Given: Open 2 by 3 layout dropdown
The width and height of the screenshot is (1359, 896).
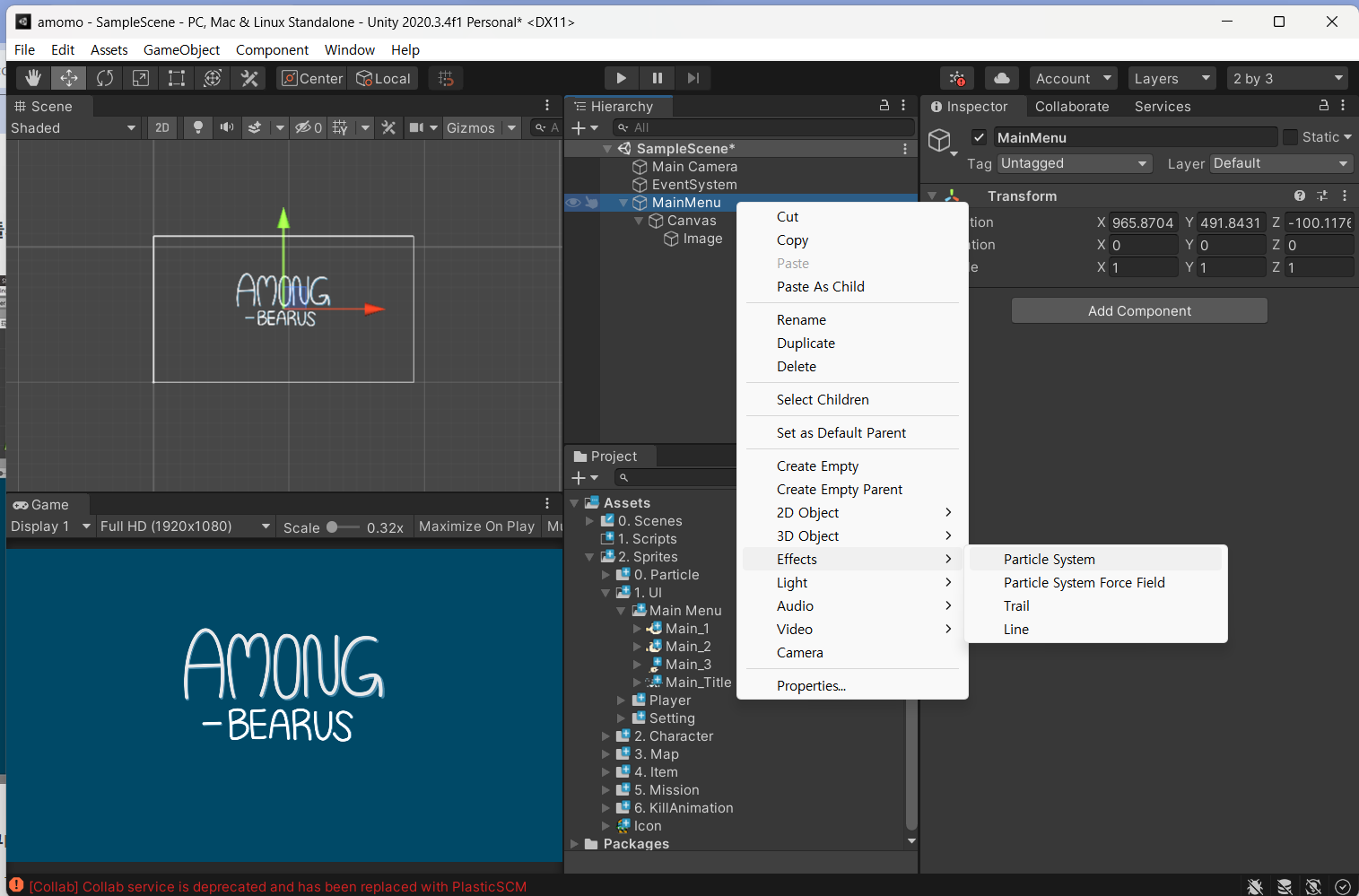Looking at the screenshot, I should click(1288, 78).
